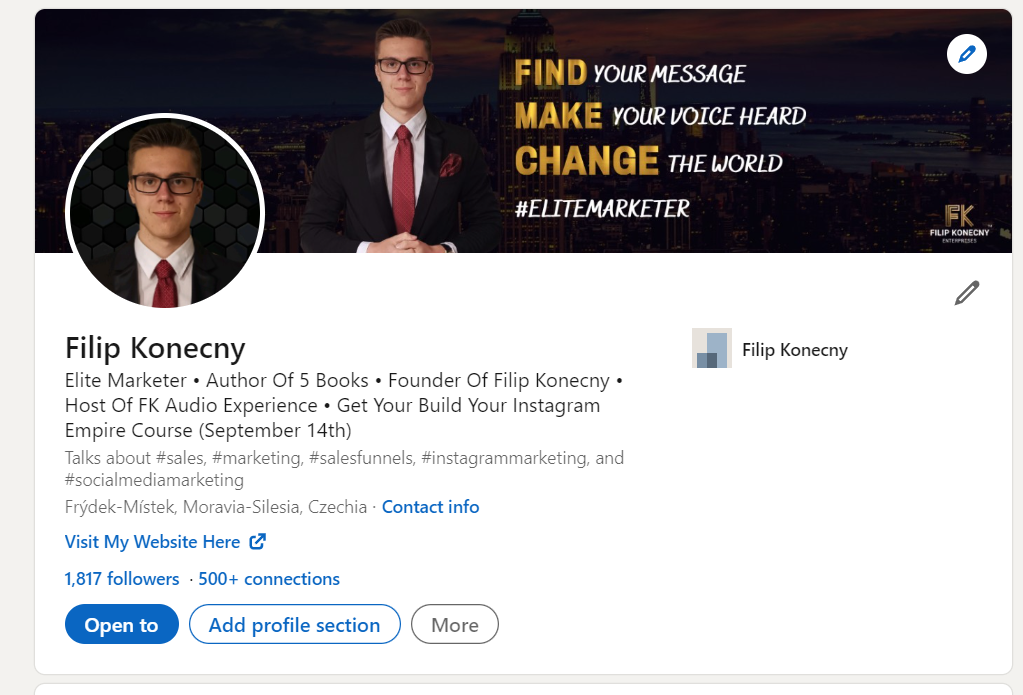
Task: Open Contact info
Action: tap(430, 506)
